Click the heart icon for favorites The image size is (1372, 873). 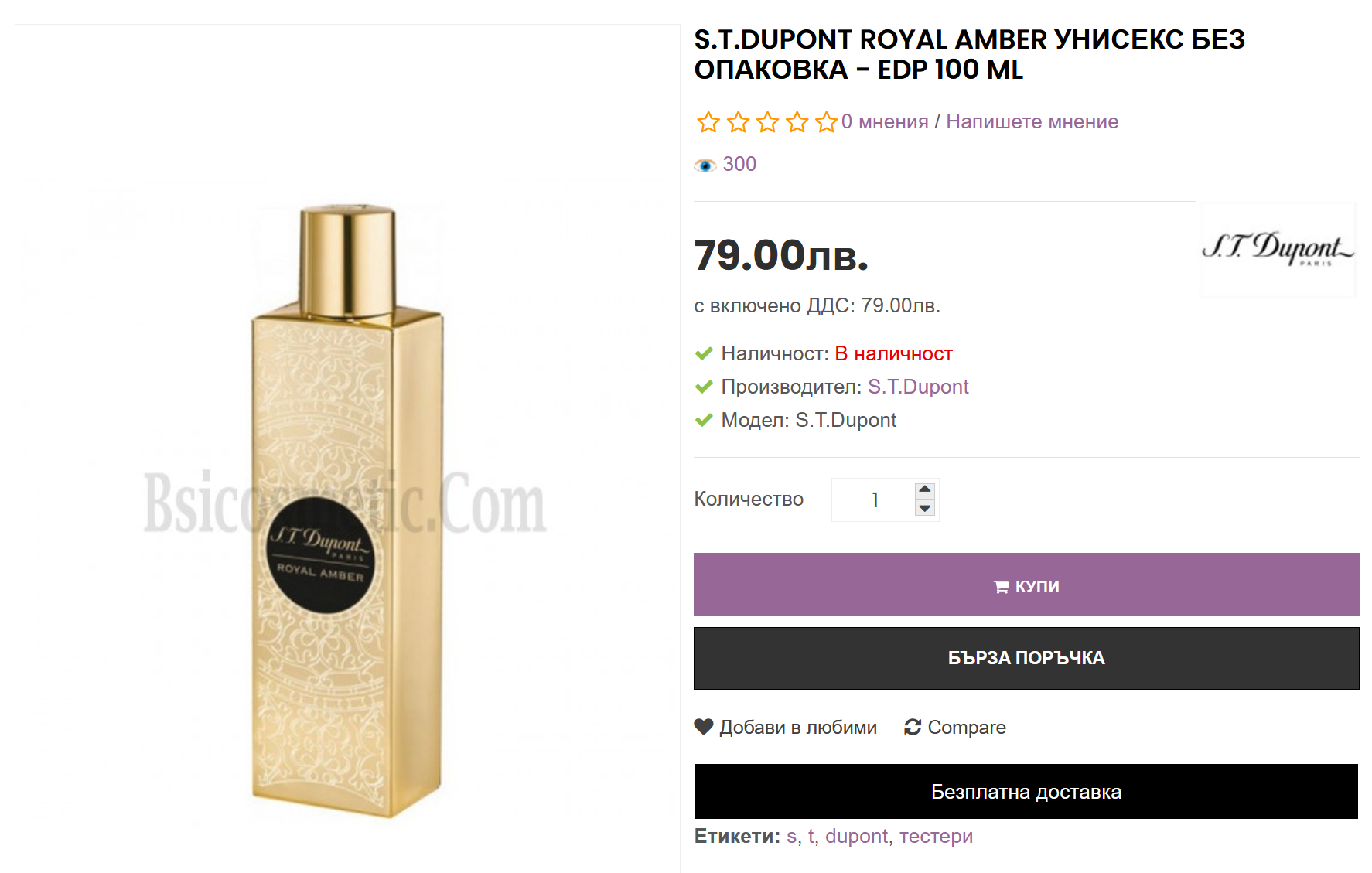point(704,727)
